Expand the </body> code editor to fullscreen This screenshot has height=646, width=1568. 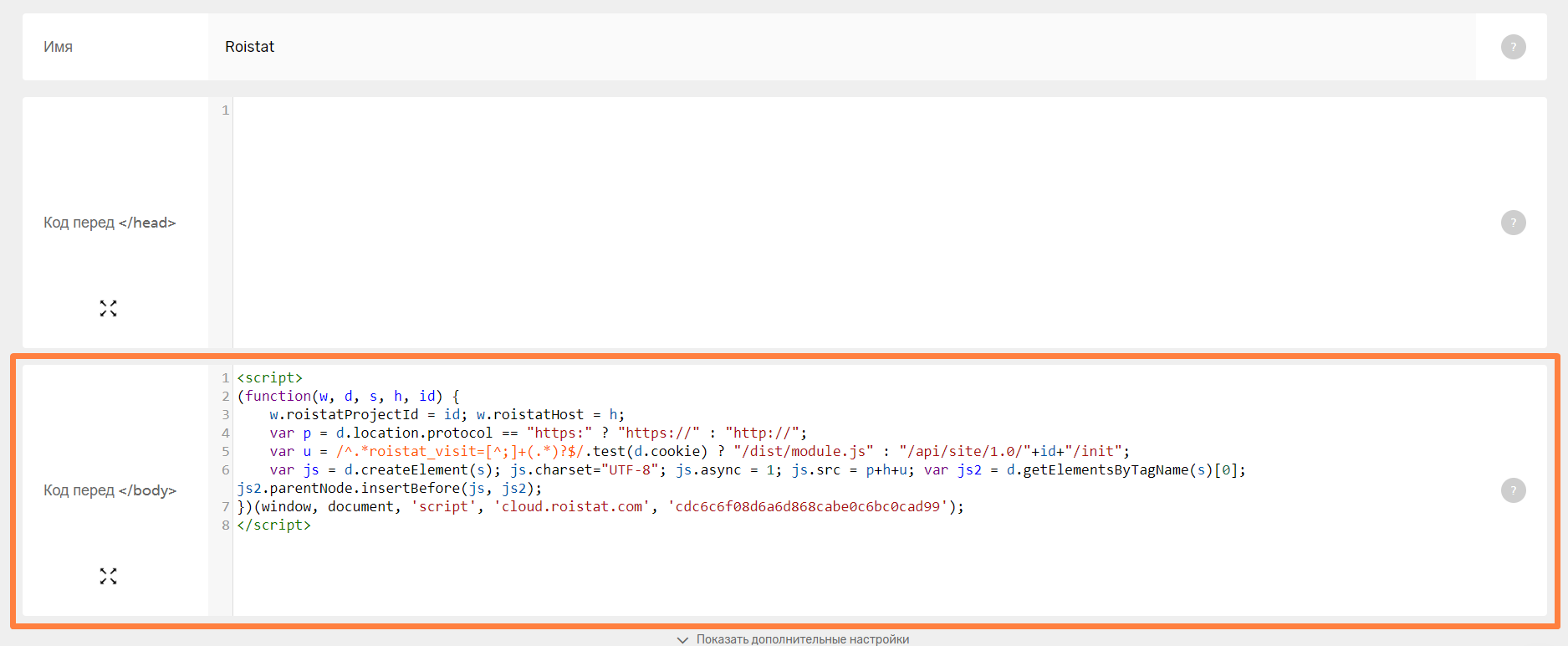pyautogui.click(x=108, y=577)
